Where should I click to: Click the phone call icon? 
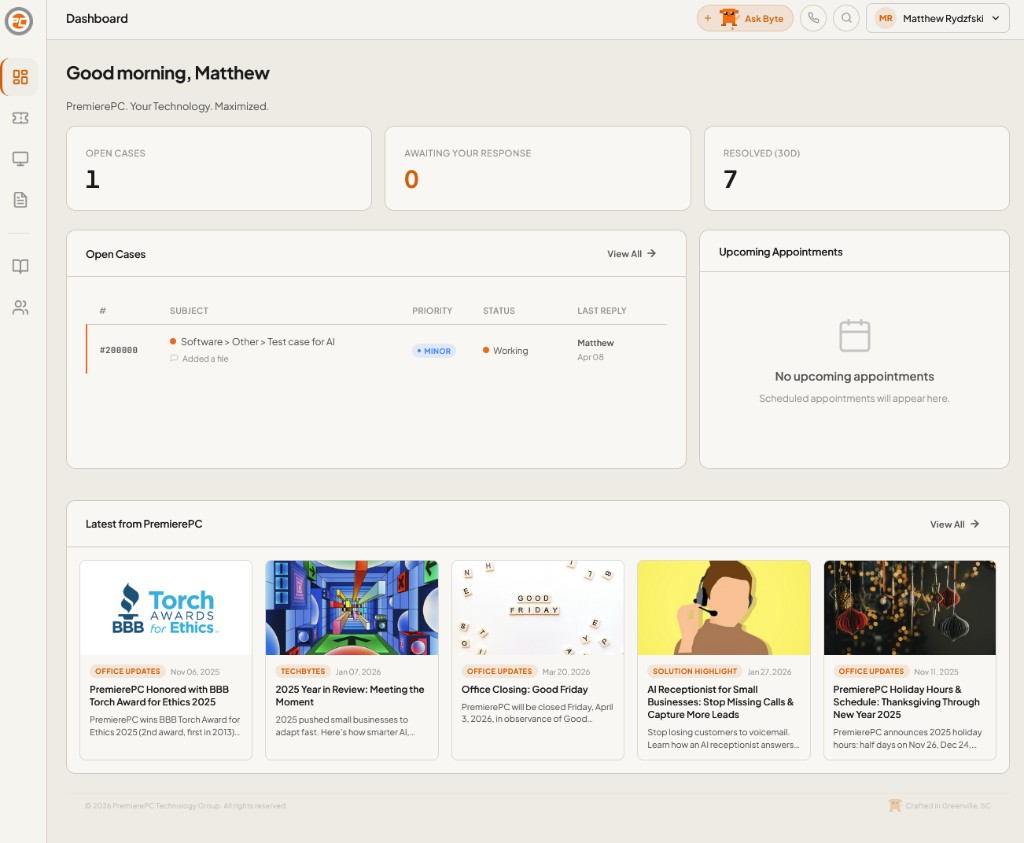click(x=813, y=18)
